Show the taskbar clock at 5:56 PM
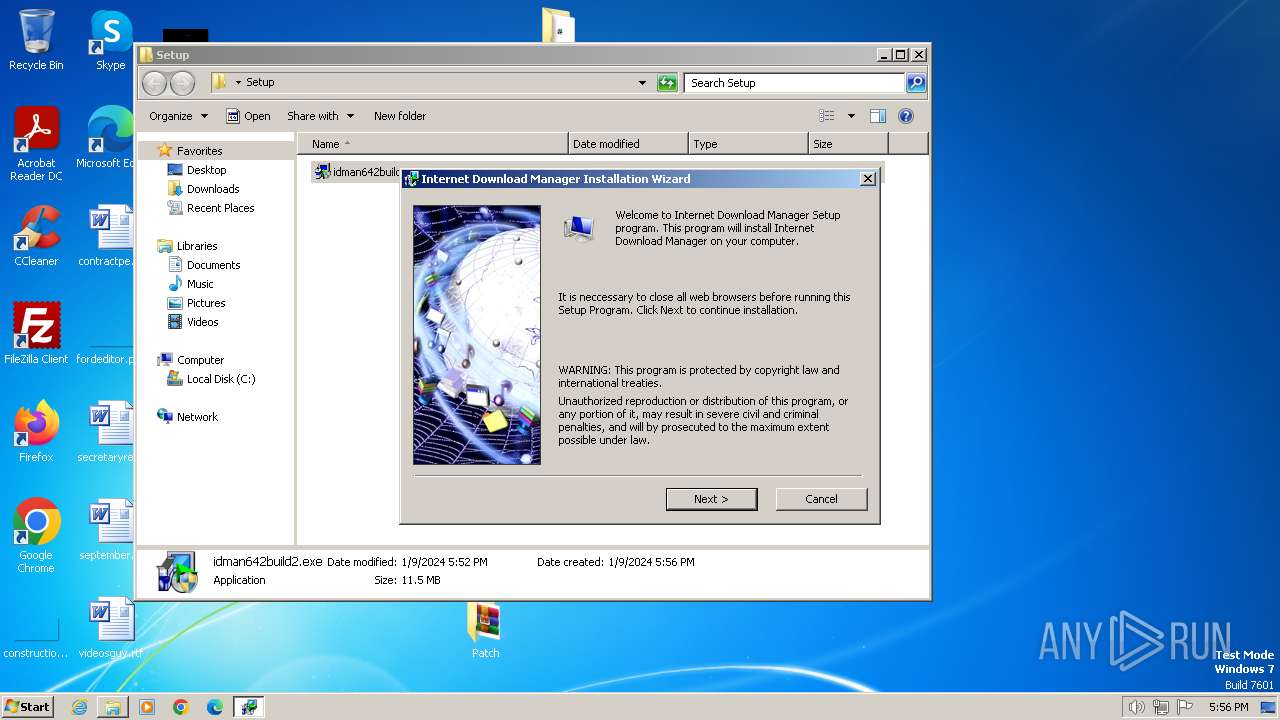 tap(1228, 707)
